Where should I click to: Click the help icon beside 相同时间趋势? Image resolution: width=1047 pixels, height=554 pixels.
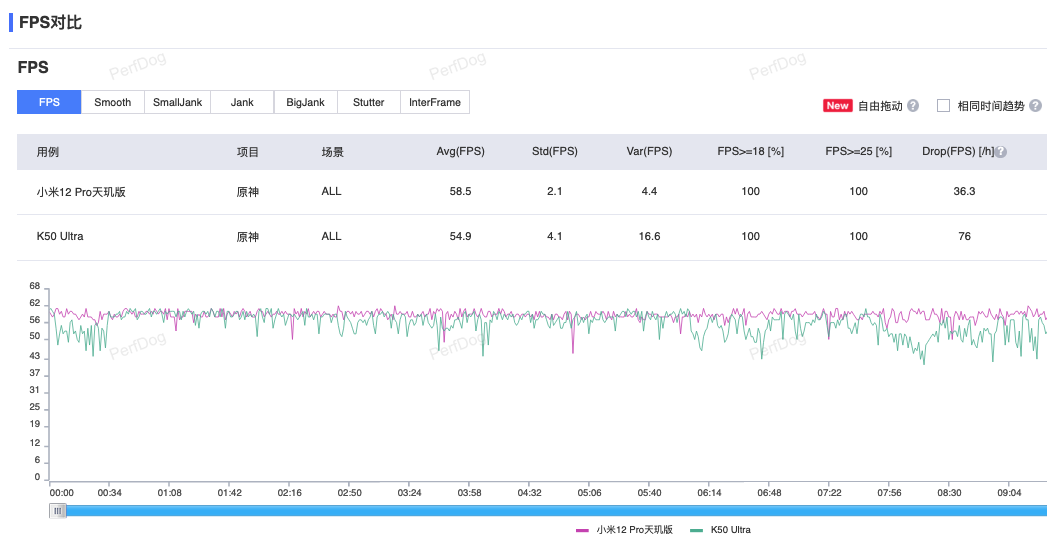click(1035, 105)
